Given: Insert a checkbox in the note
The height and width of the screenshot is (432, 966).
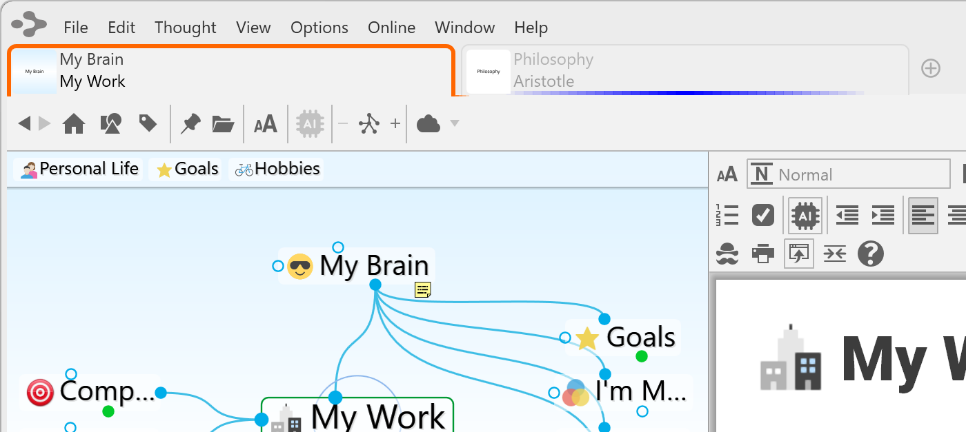Looking at the screenshot, I should [763, 215].
